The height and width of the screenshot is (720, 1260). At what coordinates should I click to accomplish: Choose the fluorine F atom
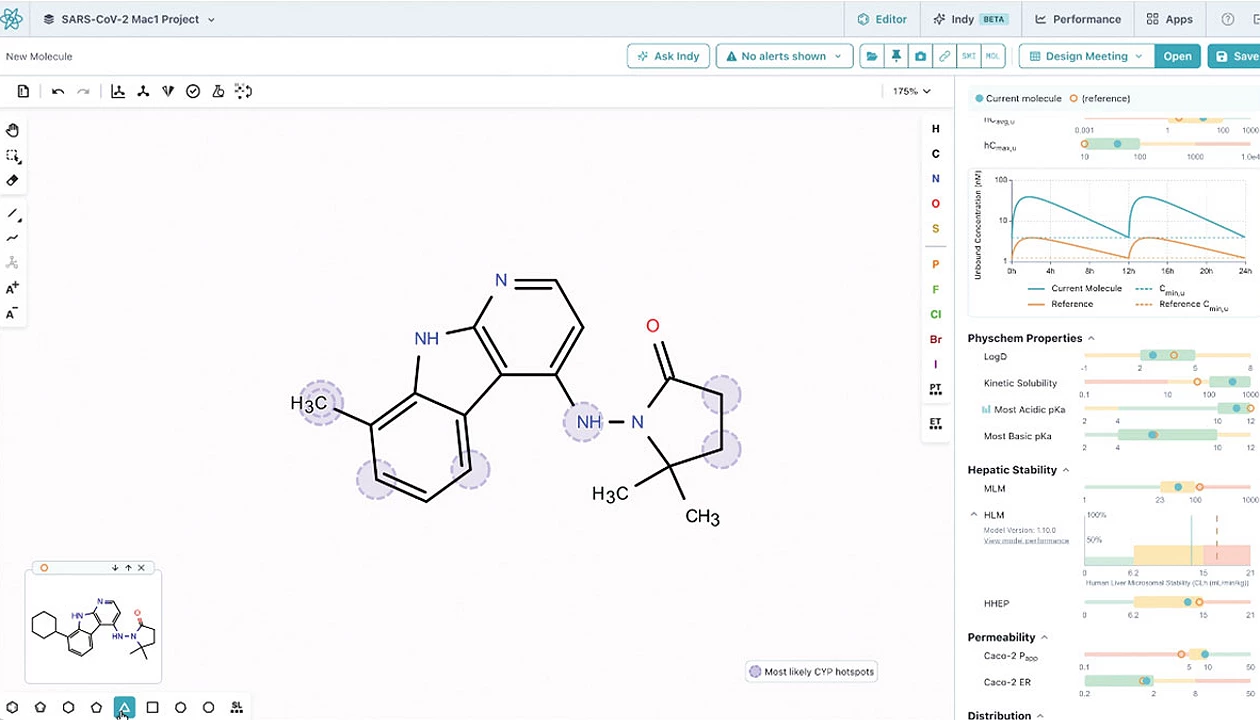pos(936,289)
